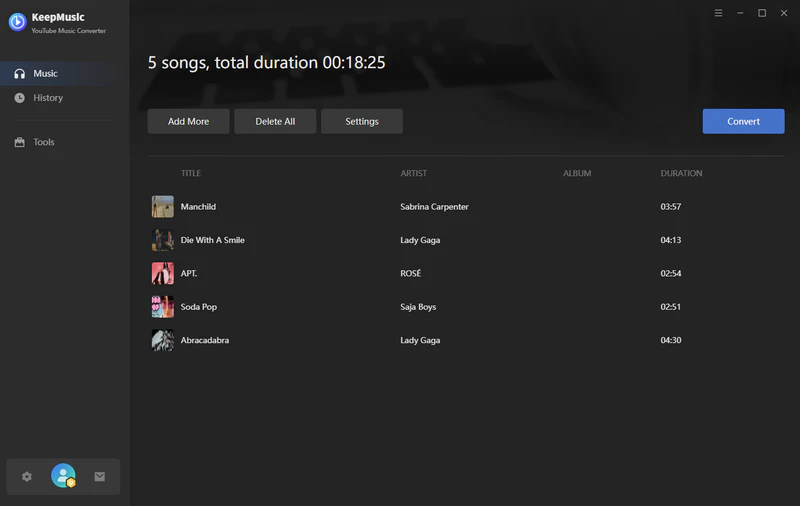Click the DURATION column header
800x506 pixels.
pyautogui.click(x=681, y=173)
